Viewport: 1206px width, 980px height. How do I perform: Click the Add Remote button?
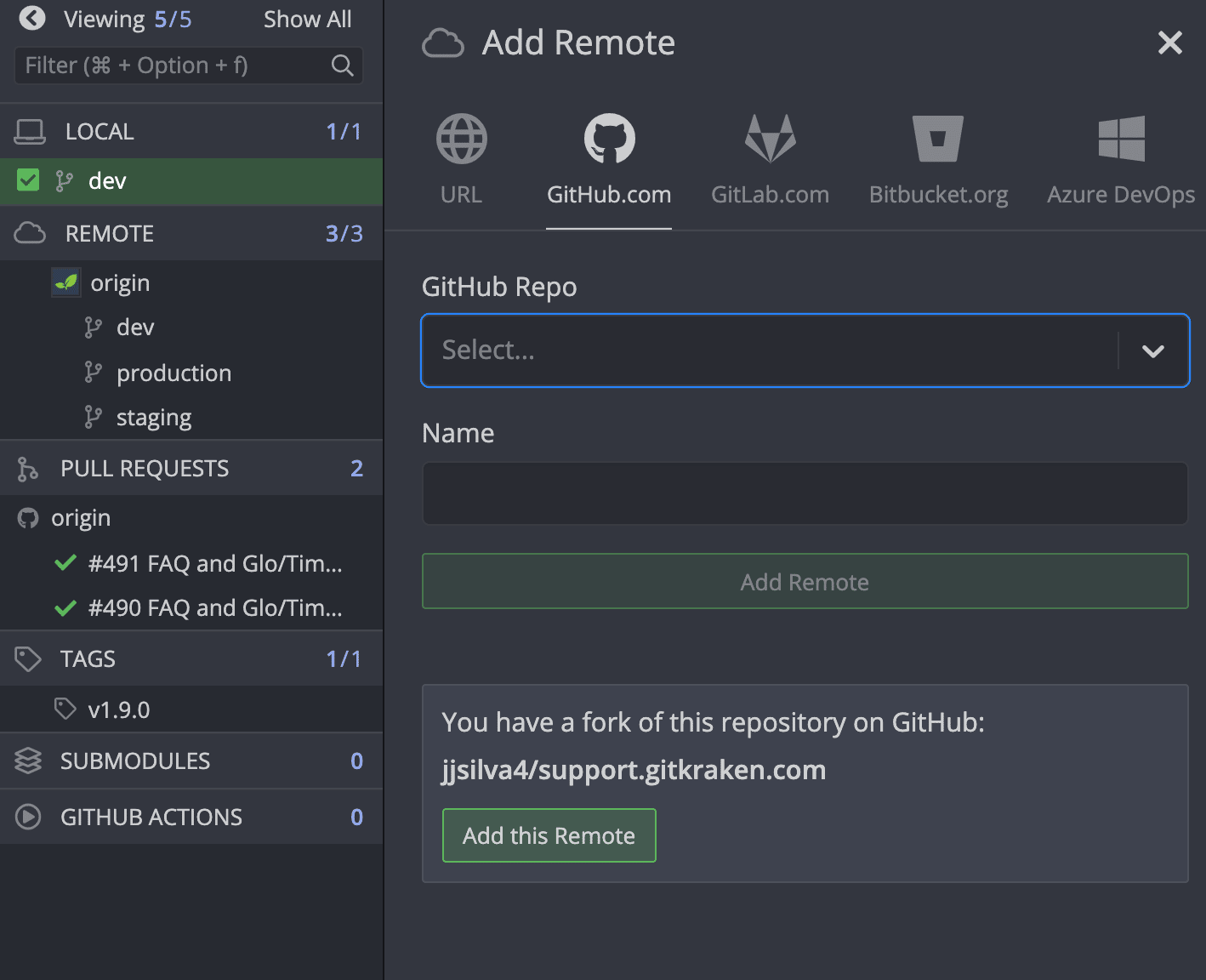pyautogui.click(x=805, y=581)
